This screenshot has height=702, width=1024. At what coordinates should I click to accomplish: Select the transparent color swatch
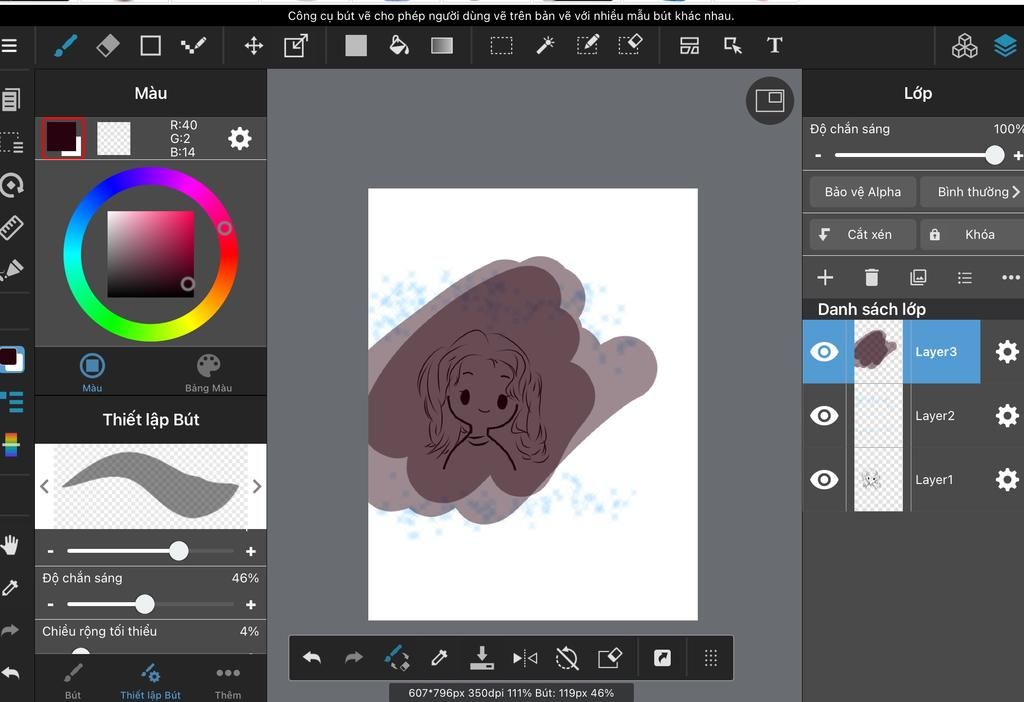114,138
